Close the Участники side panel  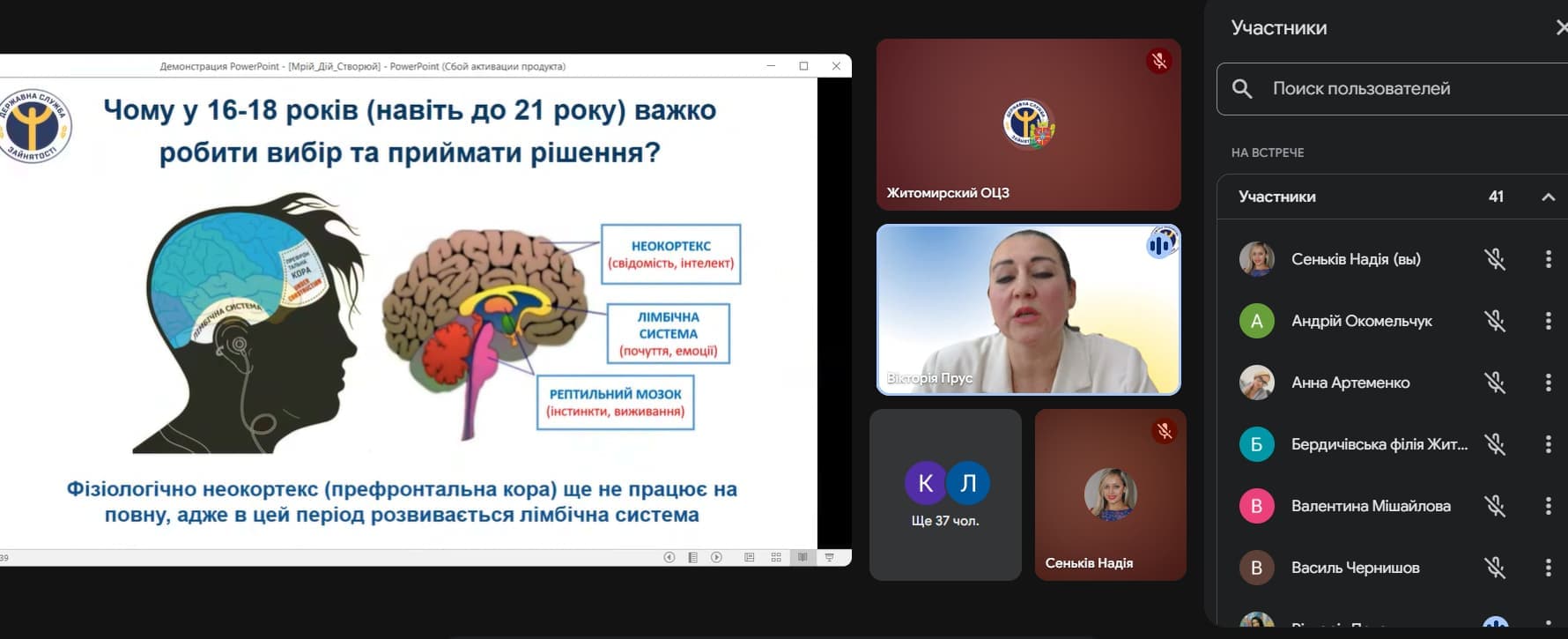(1561, 27)
